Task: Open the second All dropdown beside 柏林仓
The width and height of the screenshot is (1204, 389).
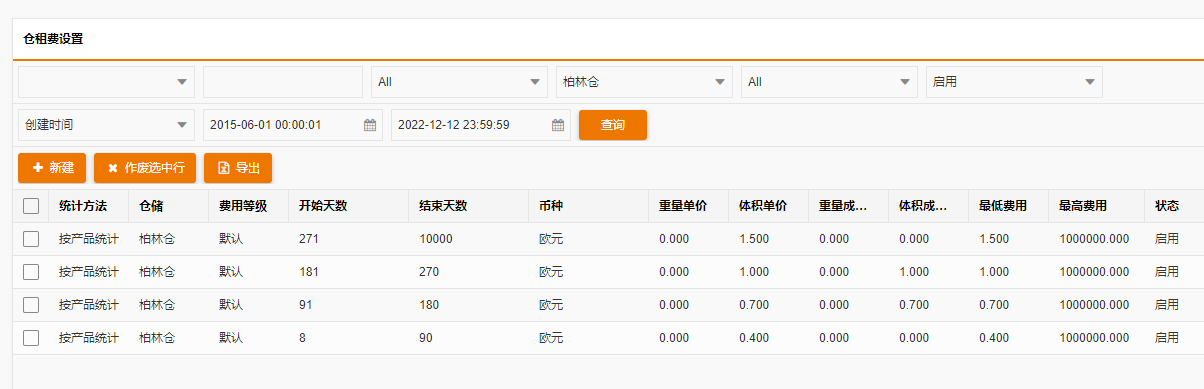Action: pyautogui.click(x=829, y=82)
